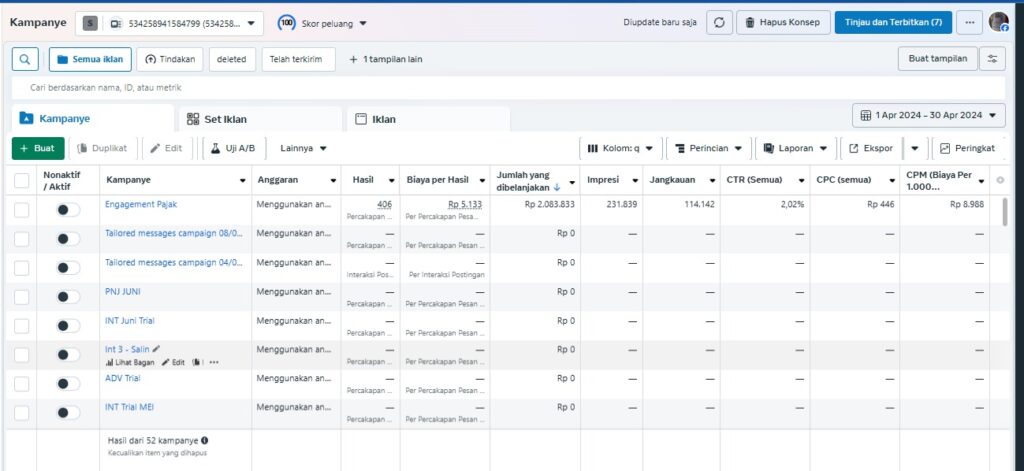Open the three-dot more options menu
Screen dimensions: 1024x471
[968, 22]
